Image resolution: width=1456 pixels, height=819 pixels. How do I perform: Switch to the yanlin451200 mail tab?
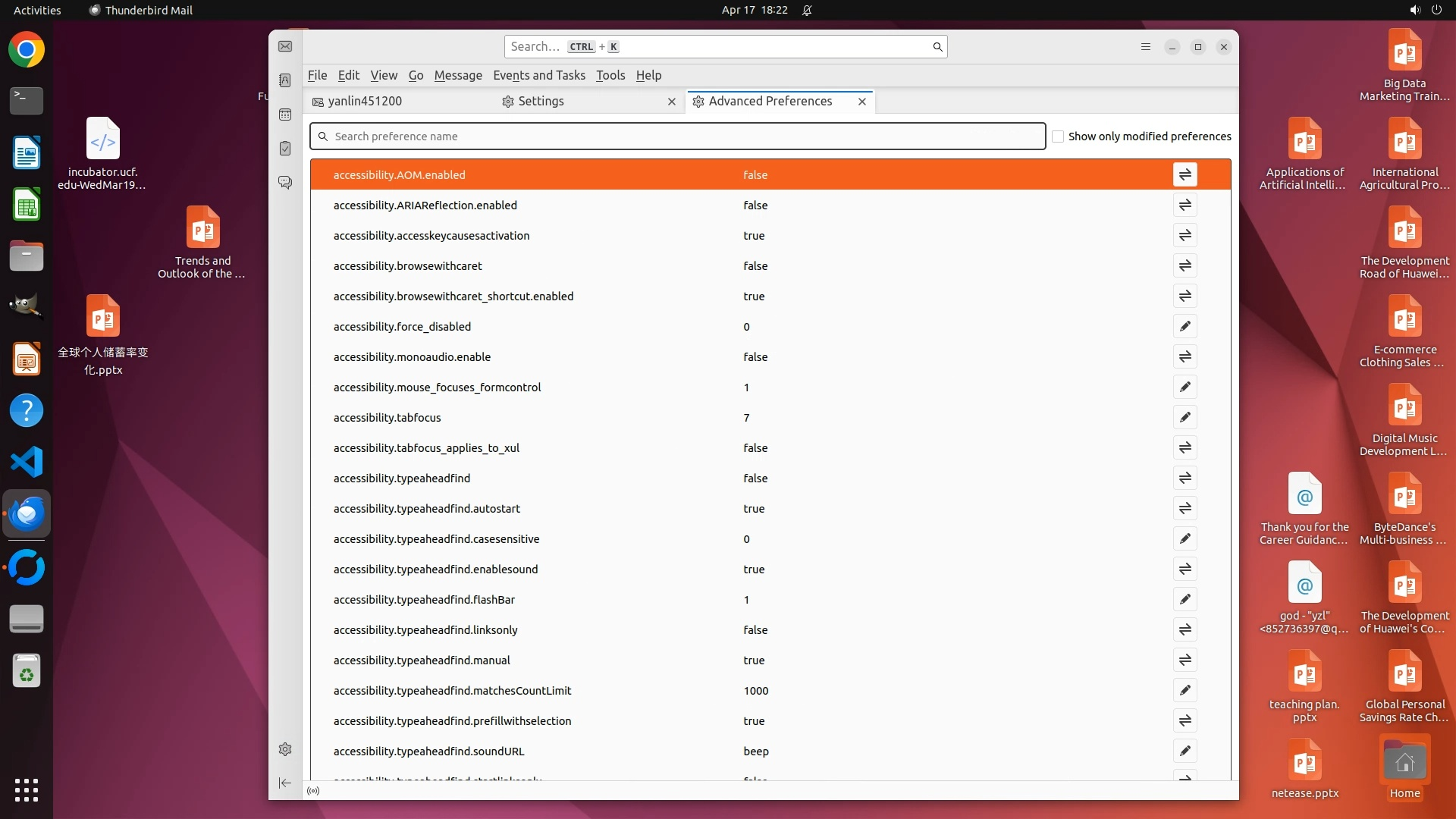365,101
